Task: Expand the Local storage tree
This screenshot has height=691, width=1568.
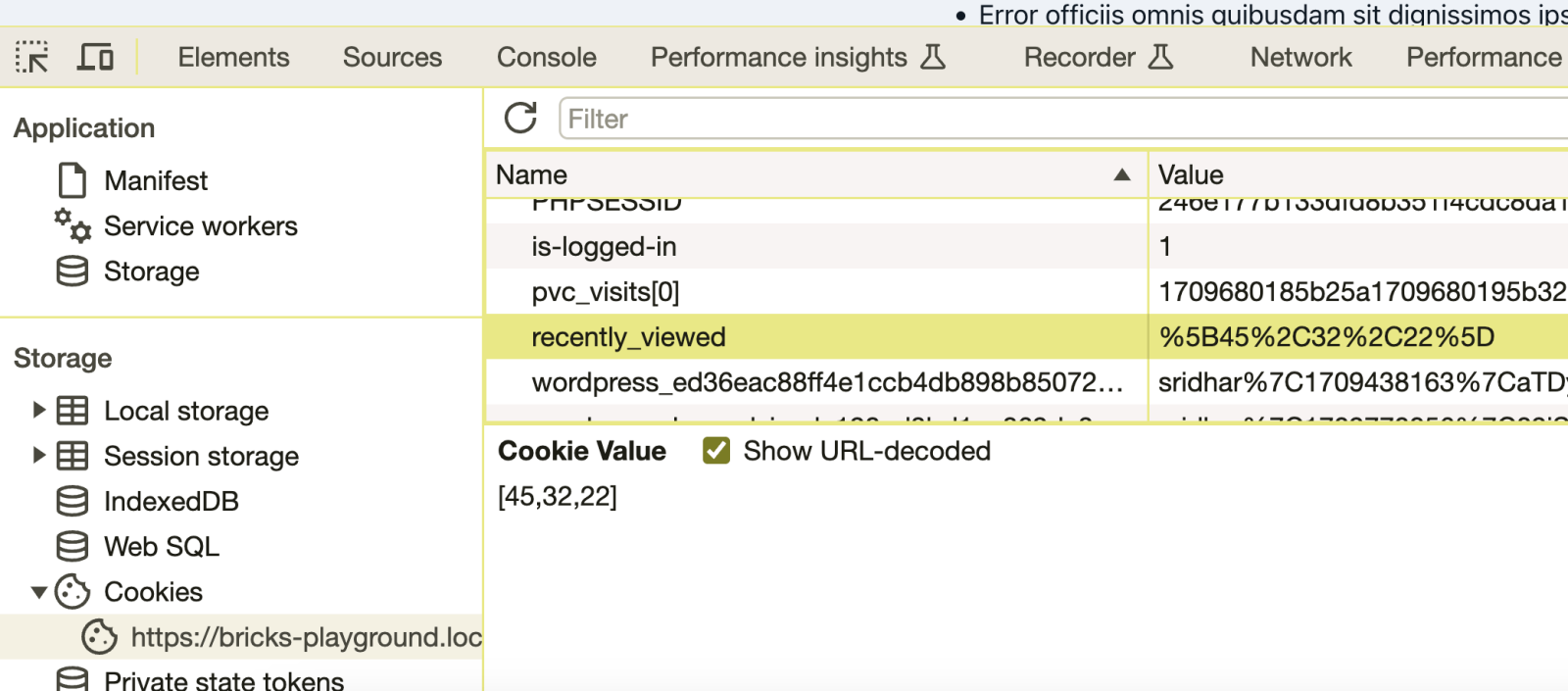Action: 38,410
